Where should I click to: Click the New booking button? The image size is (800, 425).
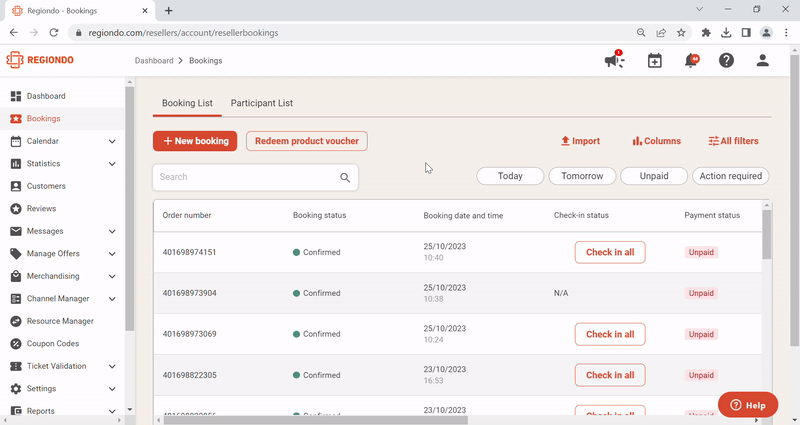click(195, 141)
